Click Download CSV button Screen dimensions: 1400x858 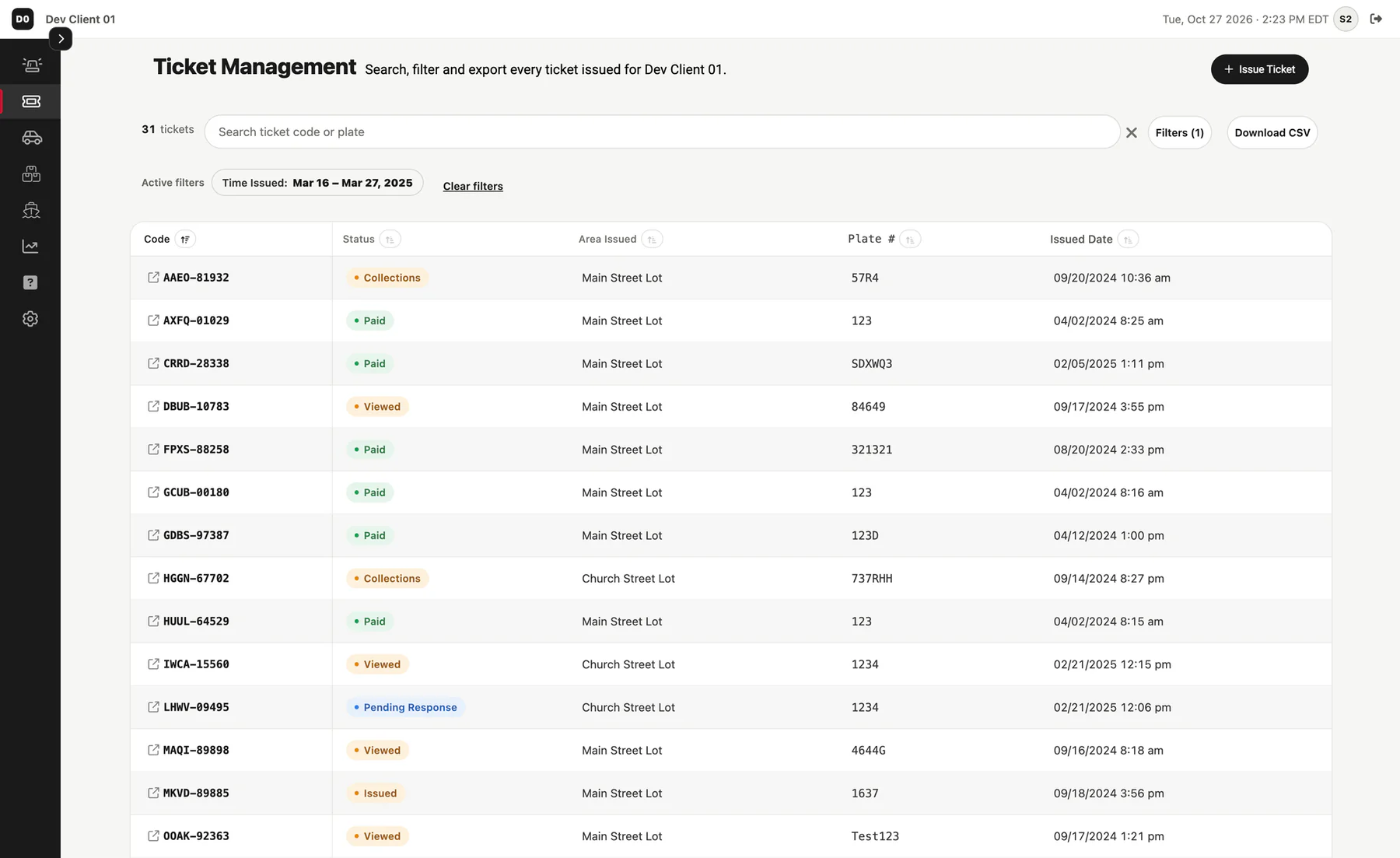point(1272,133)
